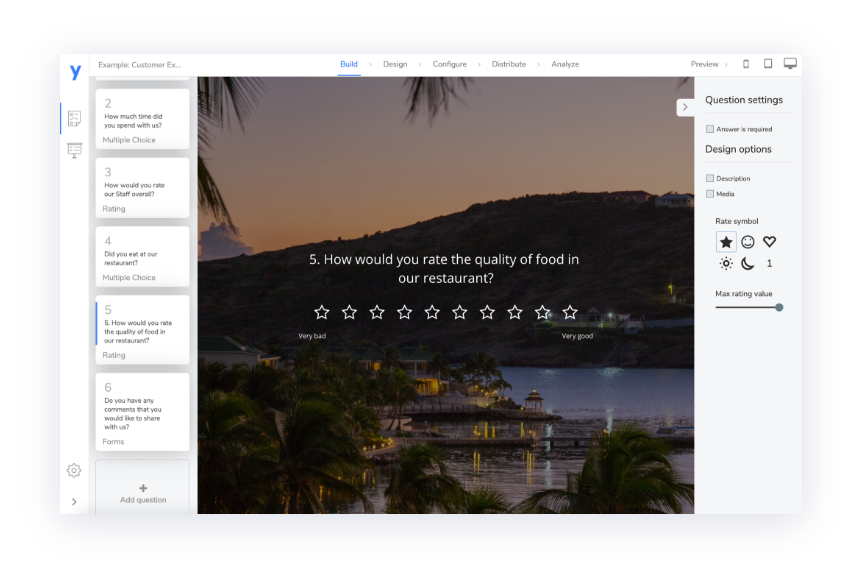
Task: Choose the moon rate symbol
Action: pyautogui.click(x=748, y=264)
